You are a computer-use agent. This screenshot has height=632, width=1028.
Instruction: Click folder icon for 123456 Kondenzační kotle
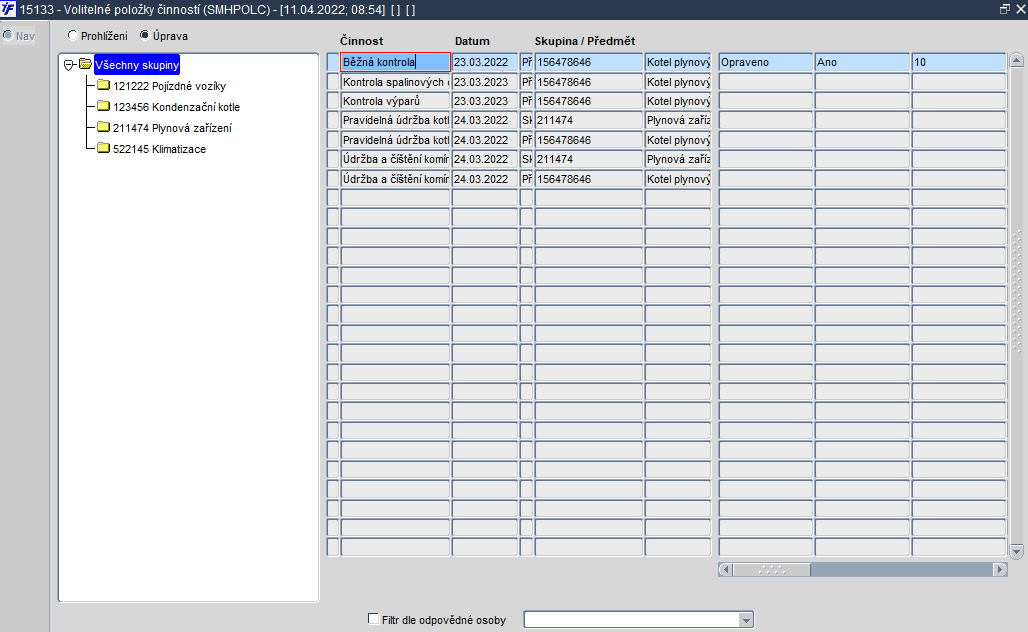(104, 106)
